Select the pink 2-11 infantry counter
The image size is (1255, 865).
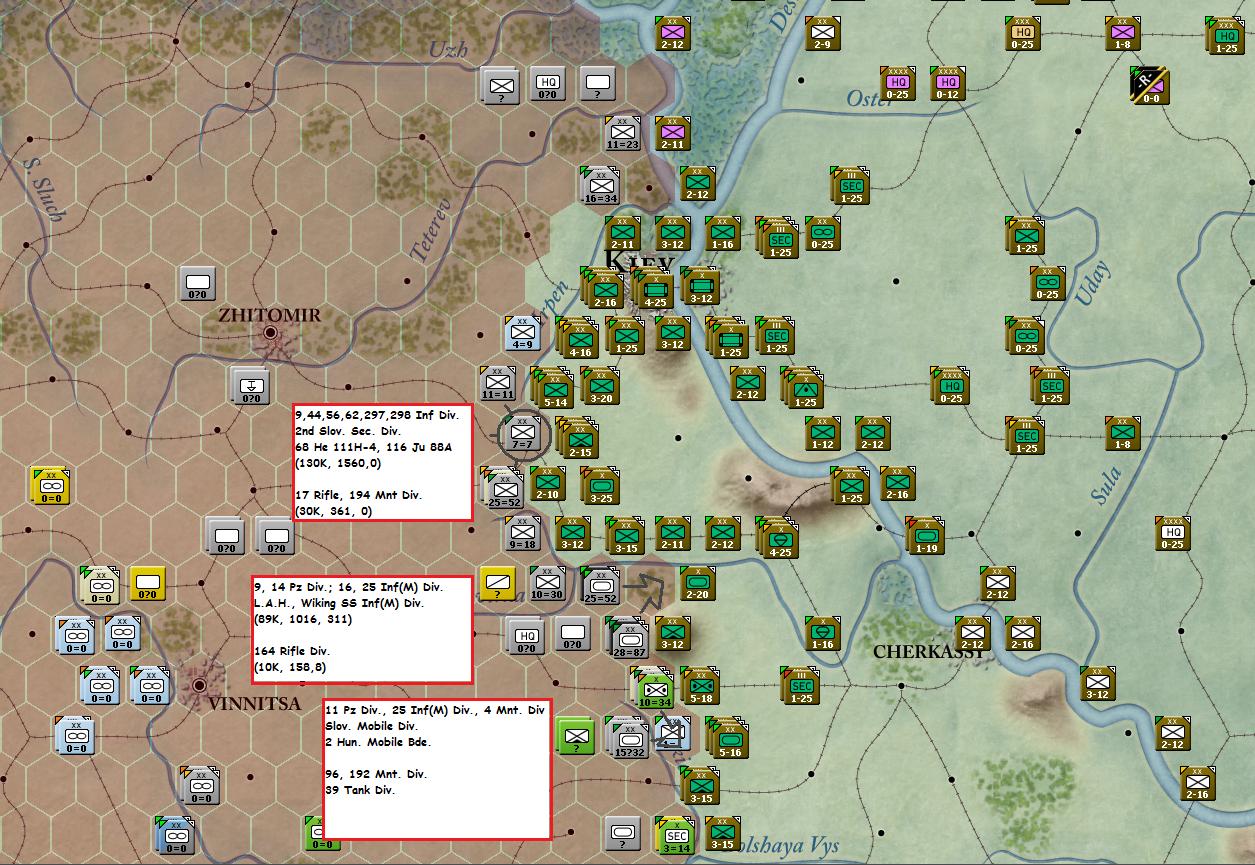tap(672, 133)
